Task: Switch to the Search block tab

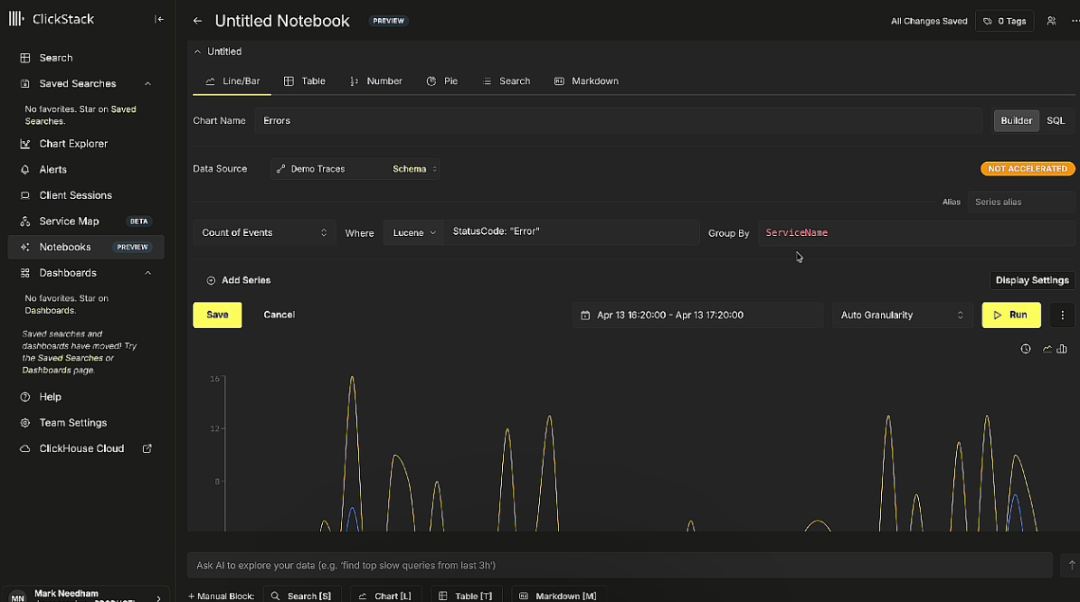Action: click(506, 81)
